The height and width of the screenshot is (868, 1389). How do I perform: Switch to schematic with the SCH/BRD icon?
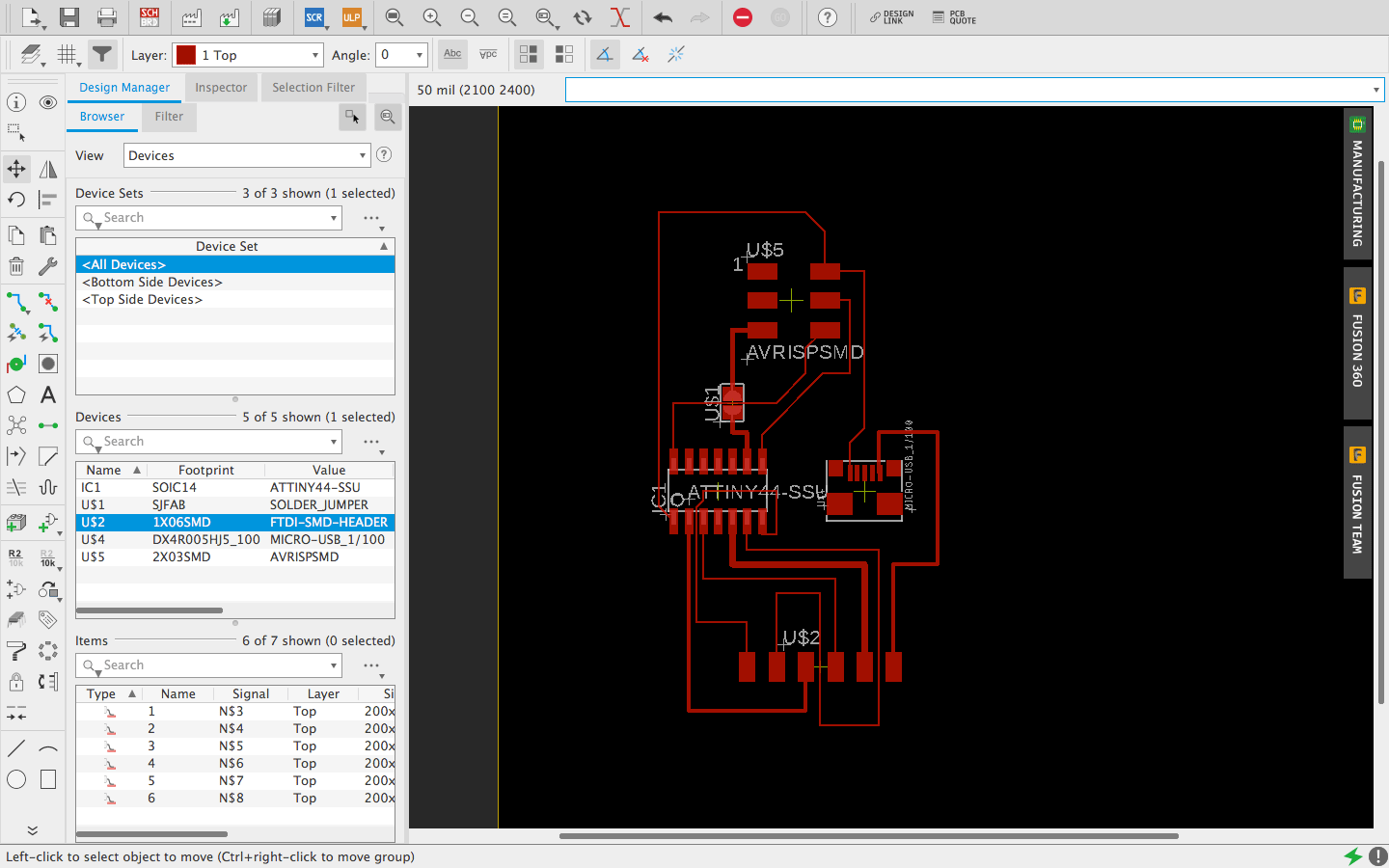click(150, 17)
